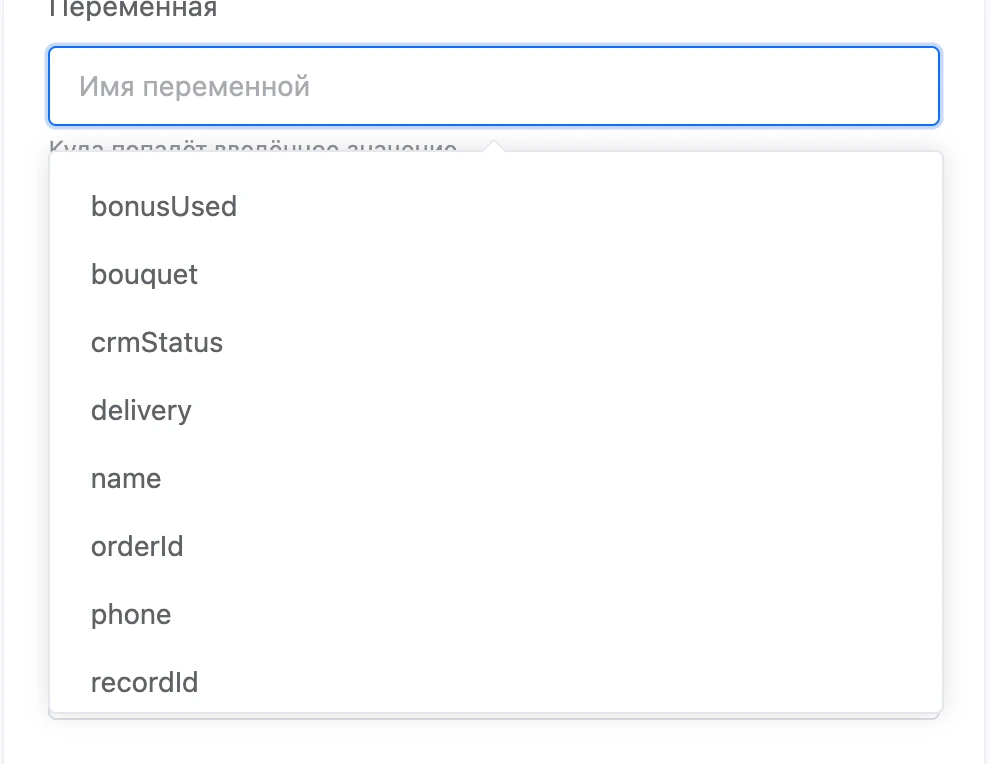This screenshot has width=992, height=764.
Task: Click the 'Переменная' field label
Action: click(133, 9)
